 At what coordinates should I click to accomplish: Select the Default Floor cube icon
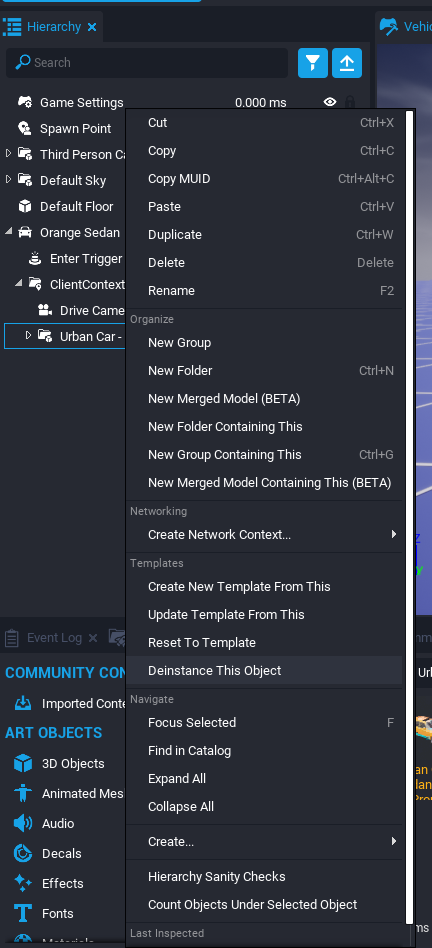[25, 206]
